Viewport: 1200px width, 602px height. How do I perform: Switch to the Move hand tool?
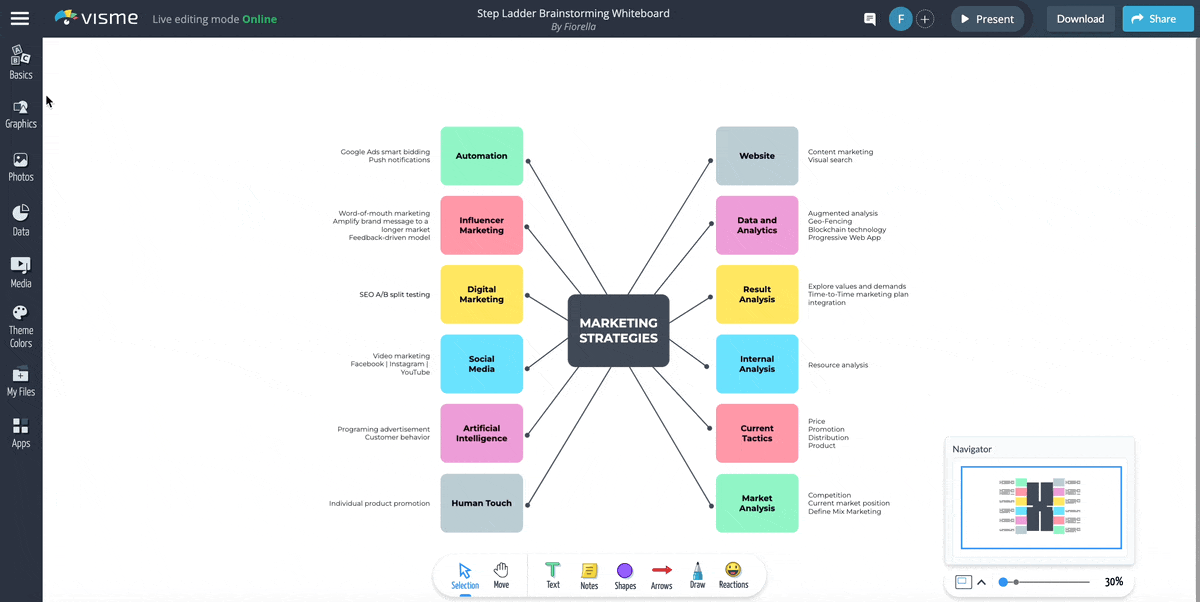(501, 575)
